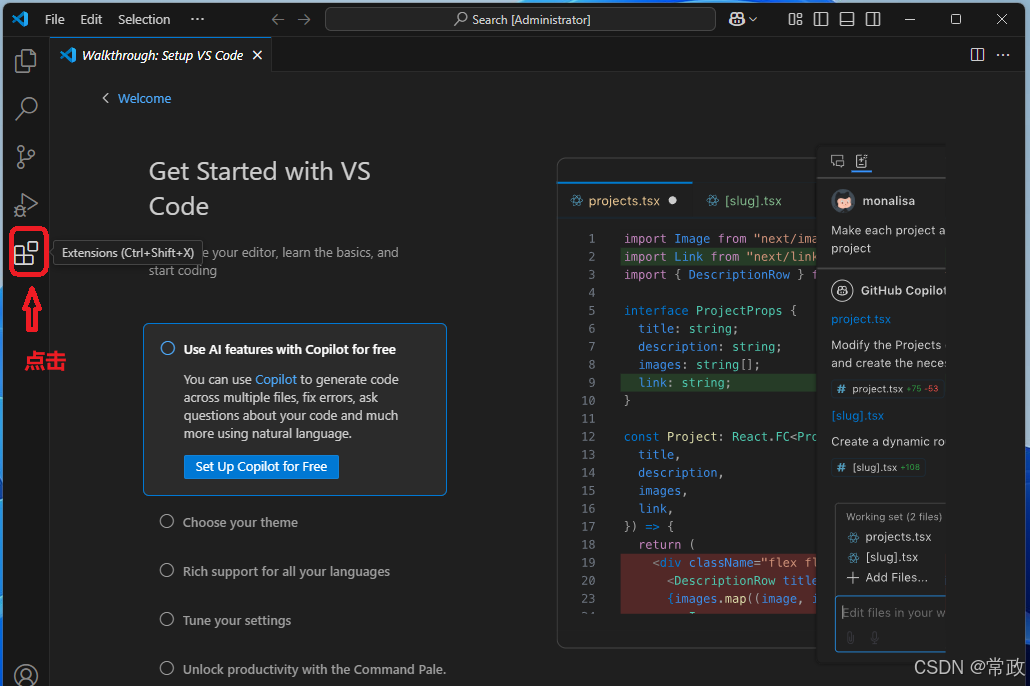Open Customize Layout in title bar
Viewport: 1030px width, 686px height.
tap(795, 20)
